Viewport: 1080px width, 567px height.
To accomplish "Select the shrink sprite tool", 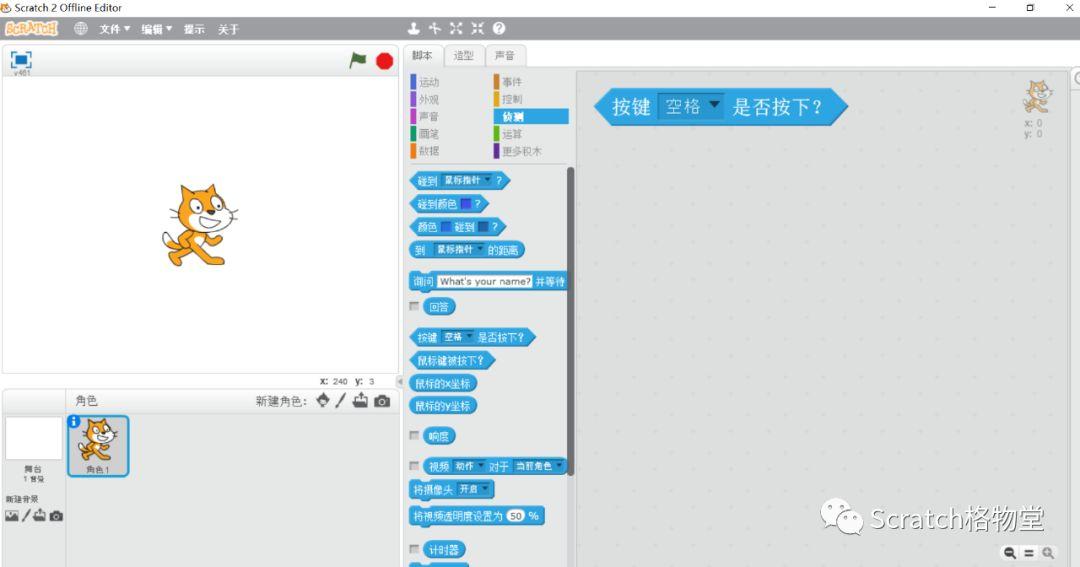I will point(477,28).
